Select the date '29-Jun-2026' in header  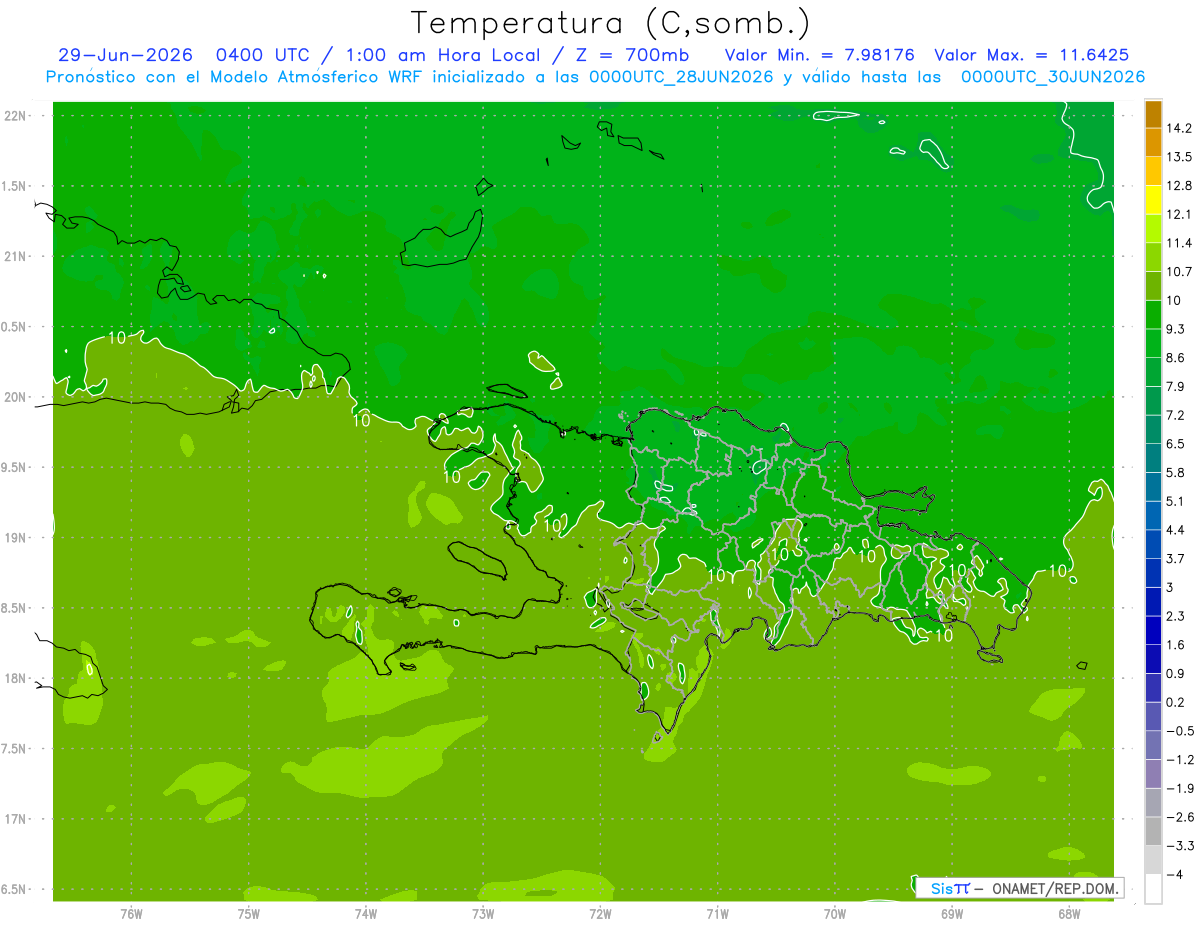(x=125, y=55)
